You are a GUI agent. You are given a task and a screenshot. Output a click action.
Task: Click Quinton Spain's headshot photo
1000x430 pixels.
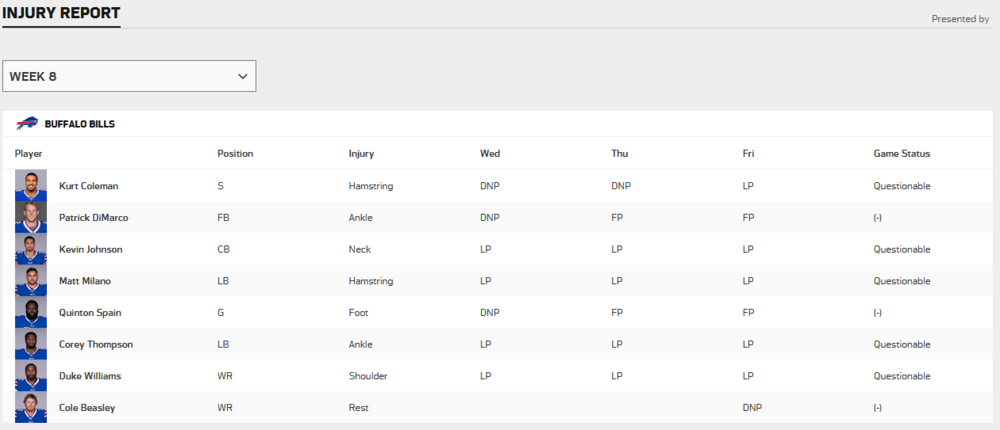tap(31, 313)
